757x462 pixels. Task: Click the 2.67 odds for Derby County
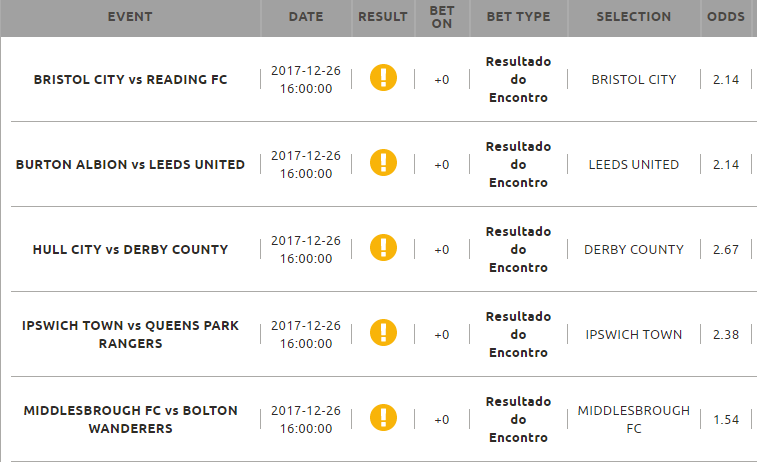point(726,250)
